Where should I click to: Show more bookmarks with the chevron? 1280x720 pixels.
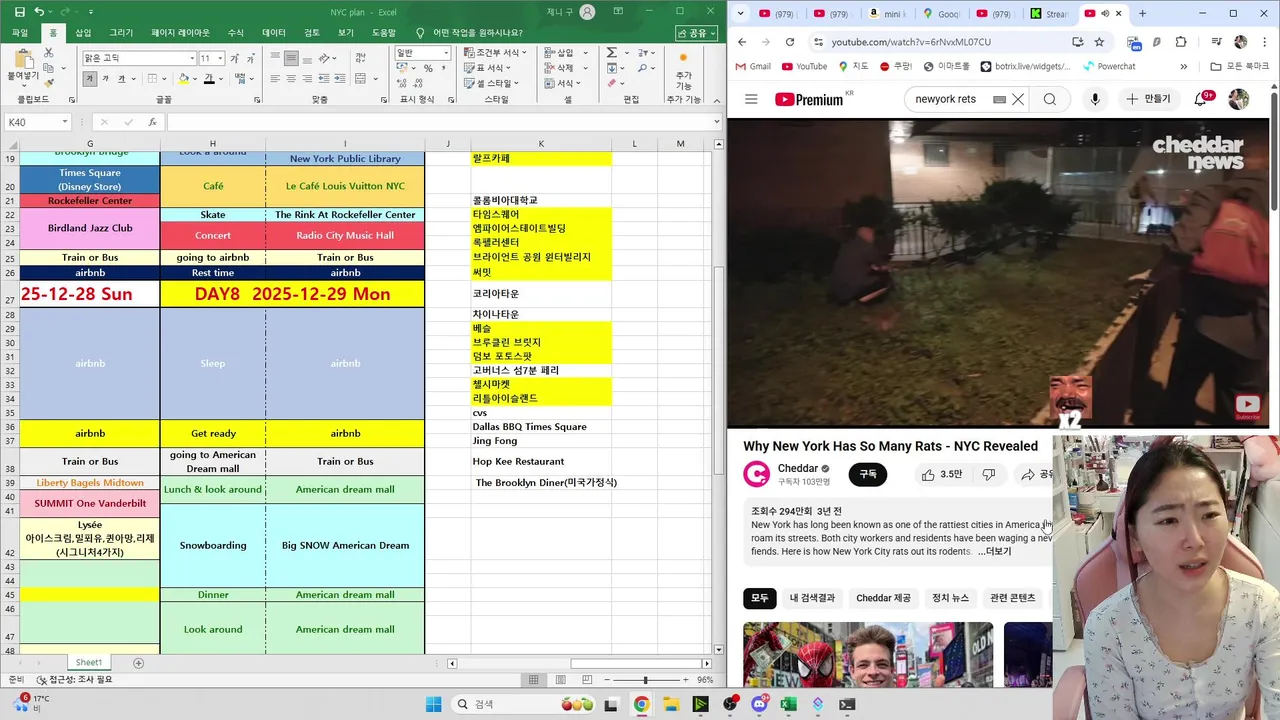coord(1184,66)
